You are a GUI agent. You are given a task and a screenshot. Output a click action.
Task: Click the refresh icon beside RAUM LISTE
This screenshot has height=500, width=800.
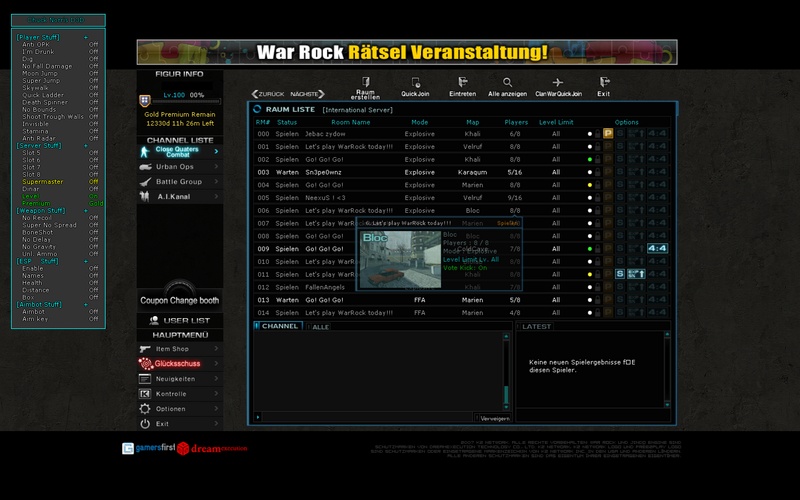pos(257,109)
